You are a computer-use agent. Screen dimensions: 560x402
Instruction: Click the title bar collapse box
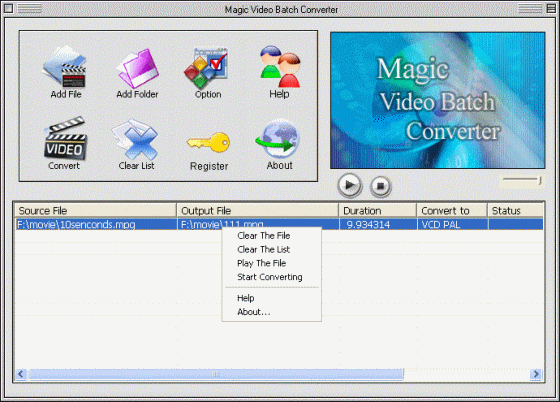pyautogui.click(x=551, y=8)
